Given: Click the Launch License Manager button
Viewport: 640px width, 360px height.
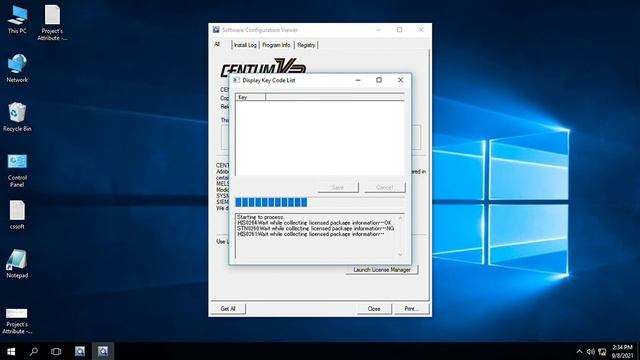Looking at the screenshot, I should click(x=382, y=270).
